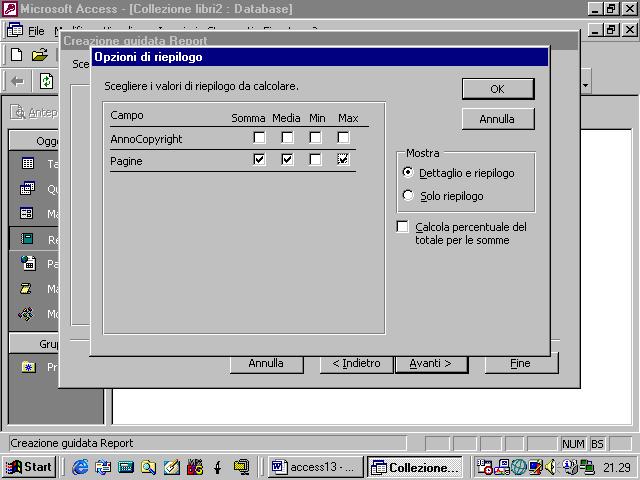Uncheck Max for Pagine
640x480 pixels.
(343, 159)
